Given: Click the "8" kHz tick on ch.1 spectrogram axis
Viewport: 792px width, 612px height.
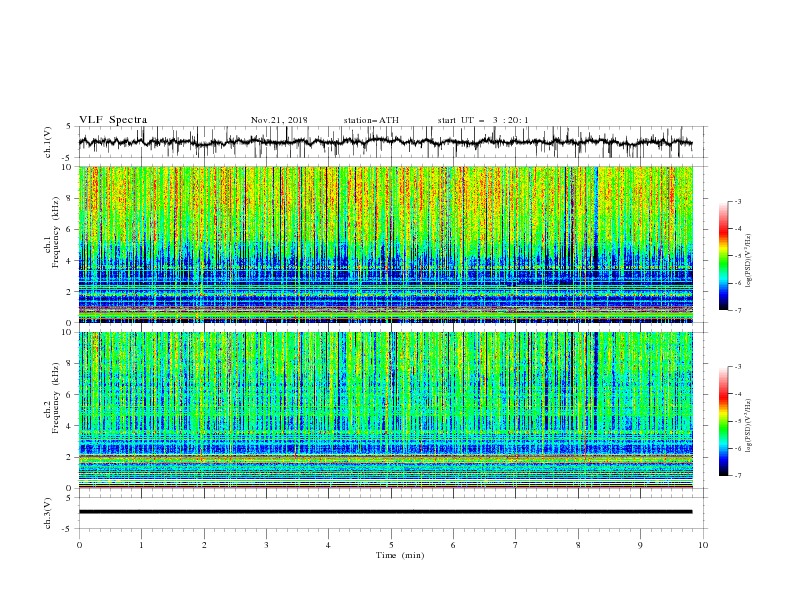Looking at the screenshot, I should (x=69, y=198).
